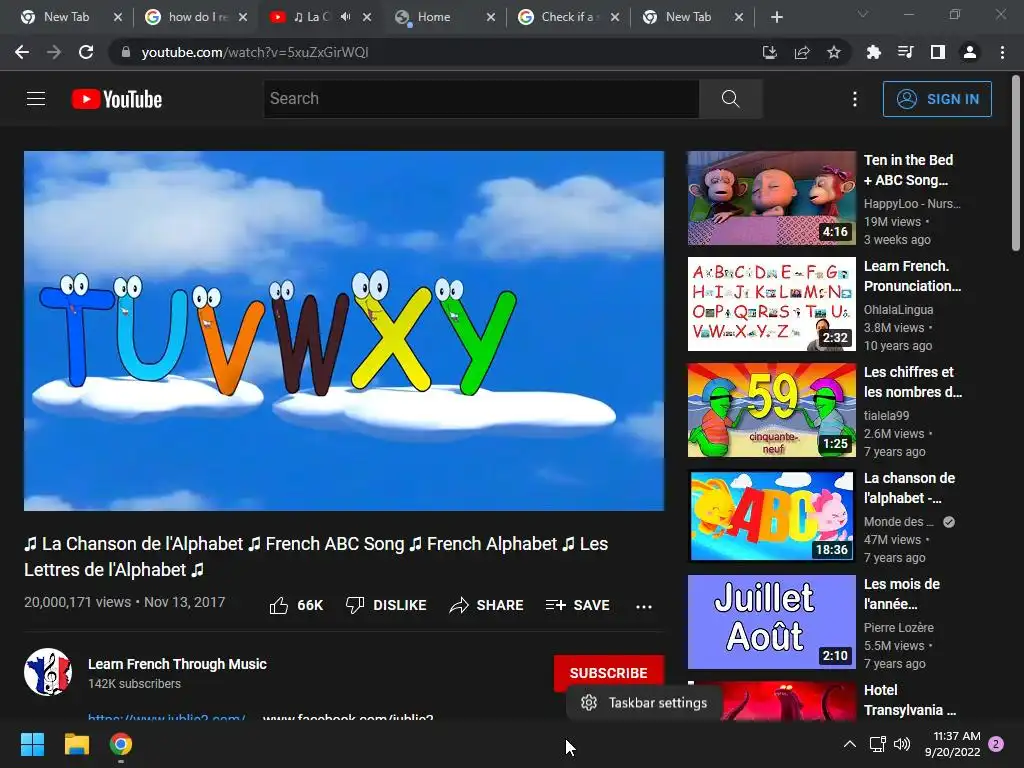Open clock and date 11:37 AM
The width and height of the screenshot is (1024, 768).
953,744
